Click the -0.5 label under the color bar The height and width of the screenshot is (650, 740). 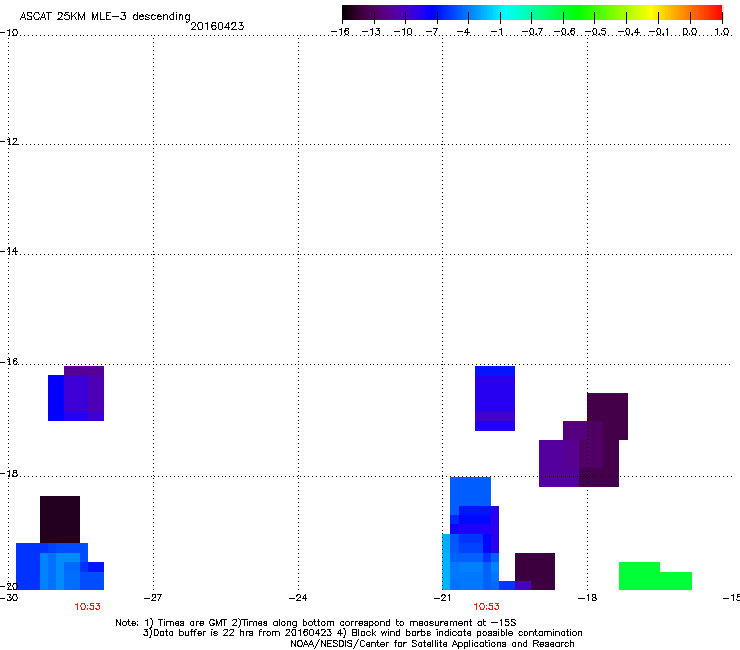point(596,32)
